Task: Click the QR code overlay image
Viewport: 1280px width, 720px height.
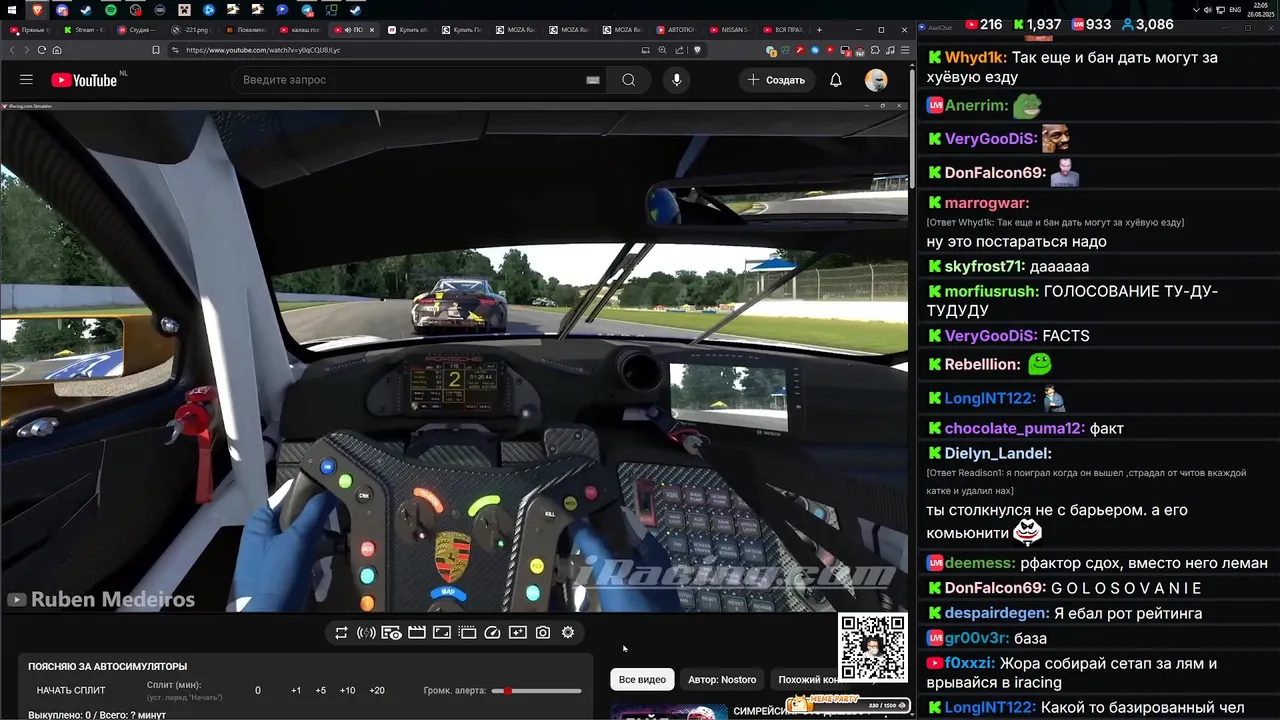Action: [x=873, y=648]
